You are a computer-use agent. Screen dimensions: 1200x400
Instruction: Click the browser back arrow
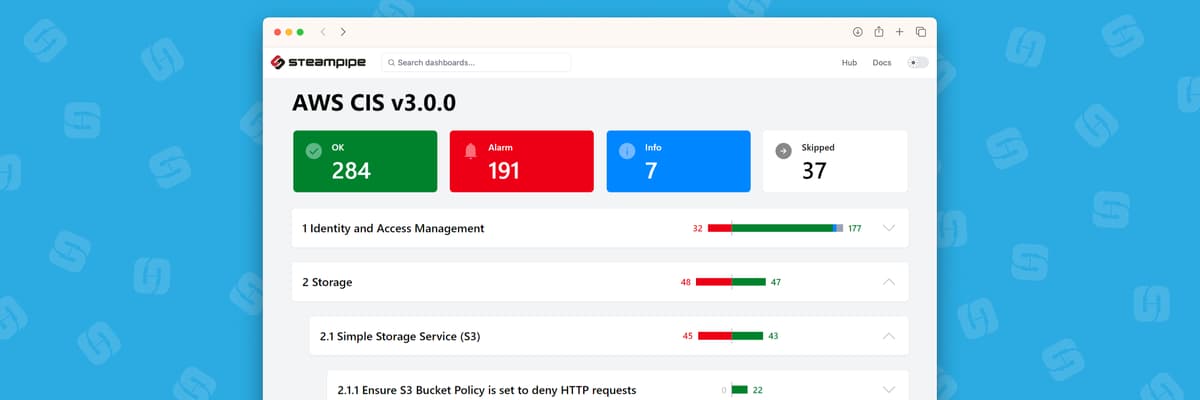click(x=323, y=32)
